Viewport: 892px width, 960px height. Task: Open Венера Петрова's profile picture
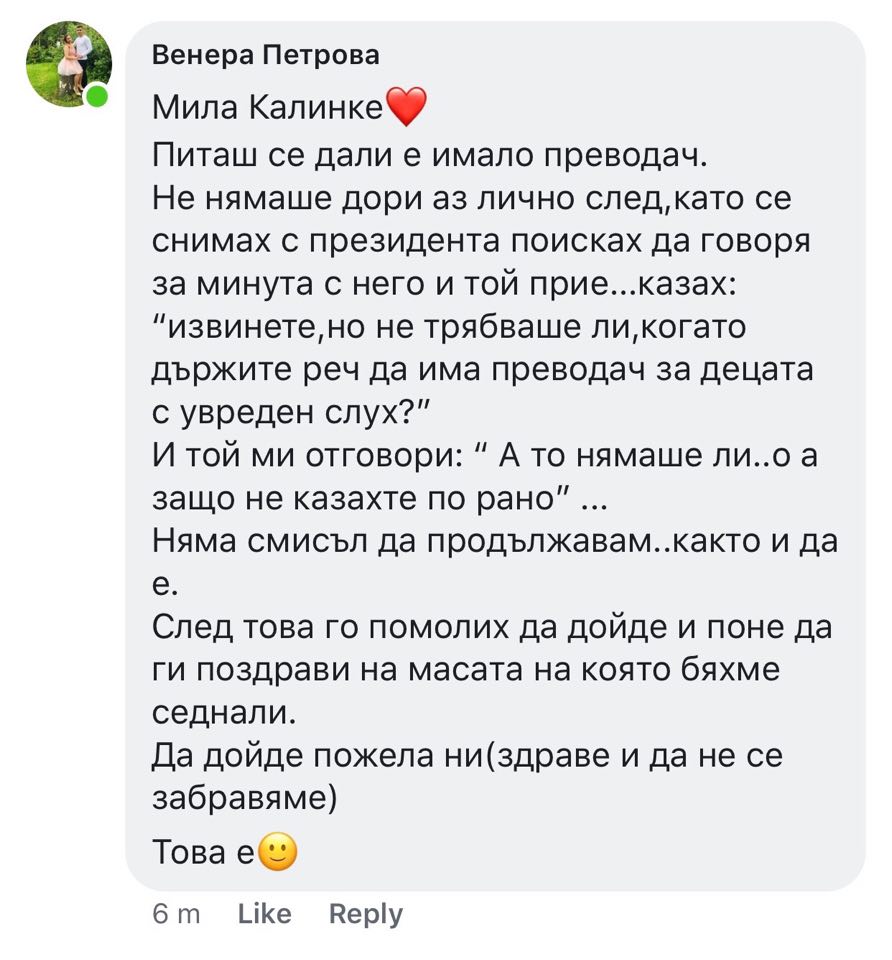pyautogui.click(x=68, y=64)
